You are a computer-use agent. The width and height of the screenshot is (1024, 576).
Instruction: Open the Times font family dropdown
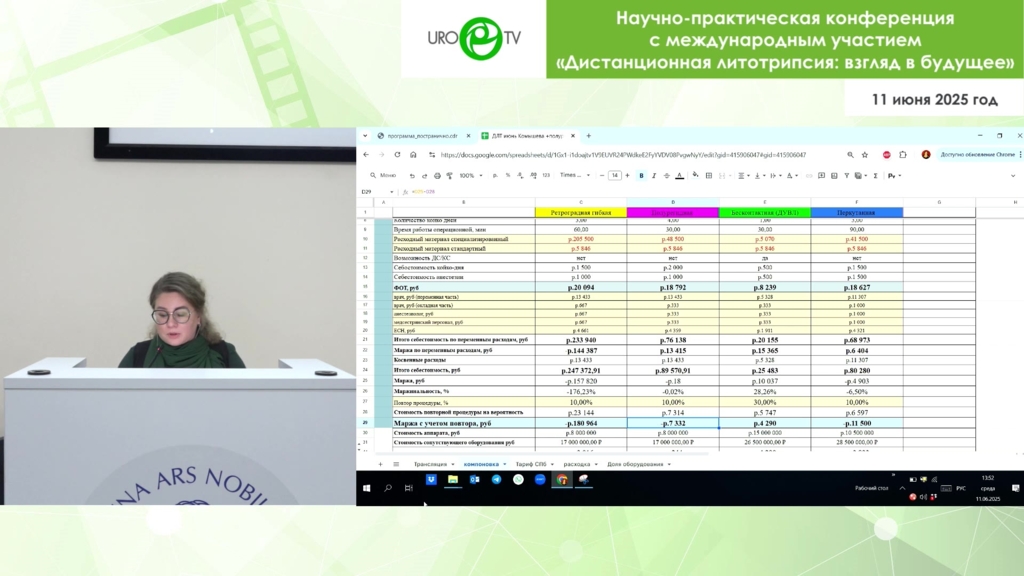(x=574, y=176)
